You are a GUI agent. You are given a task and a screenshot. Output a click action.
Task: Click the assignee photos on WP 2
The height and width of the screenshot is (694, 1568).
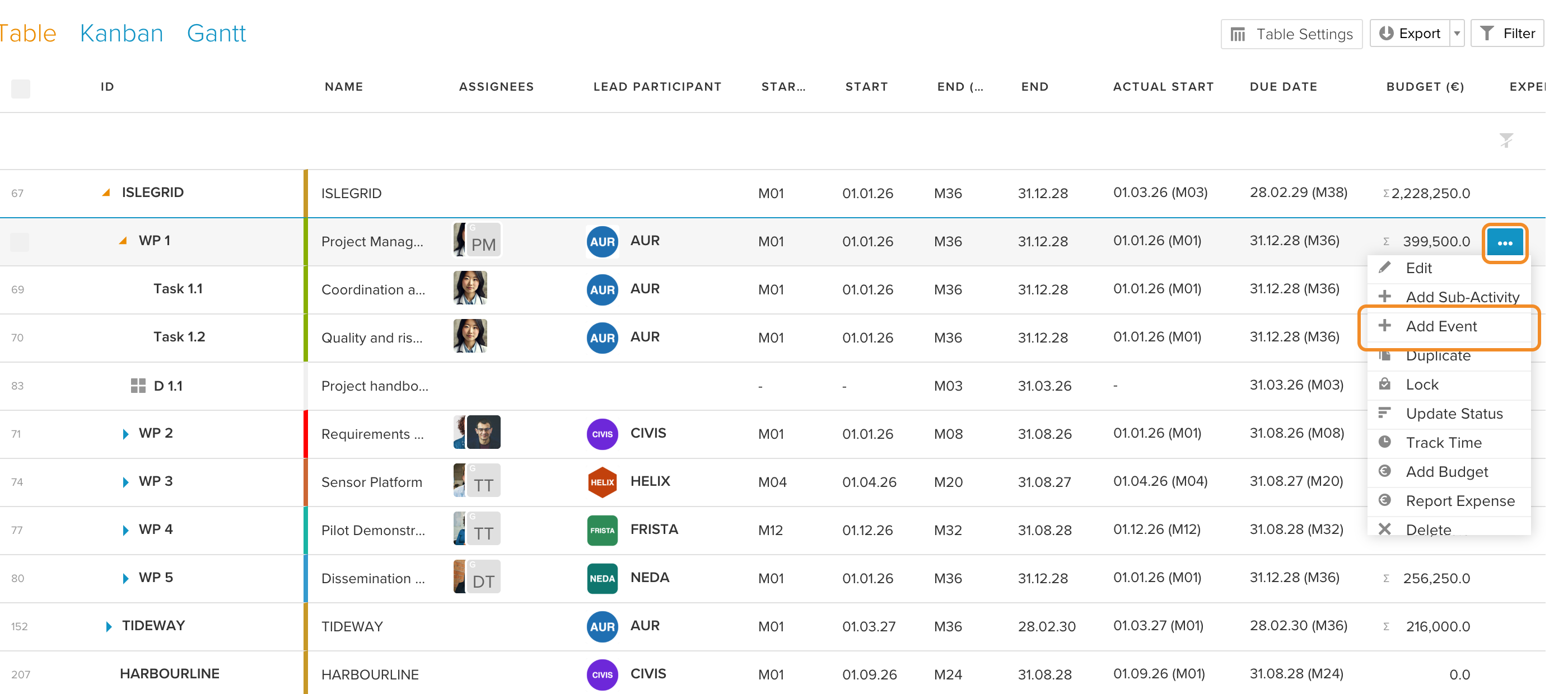(x=477, y=432)
